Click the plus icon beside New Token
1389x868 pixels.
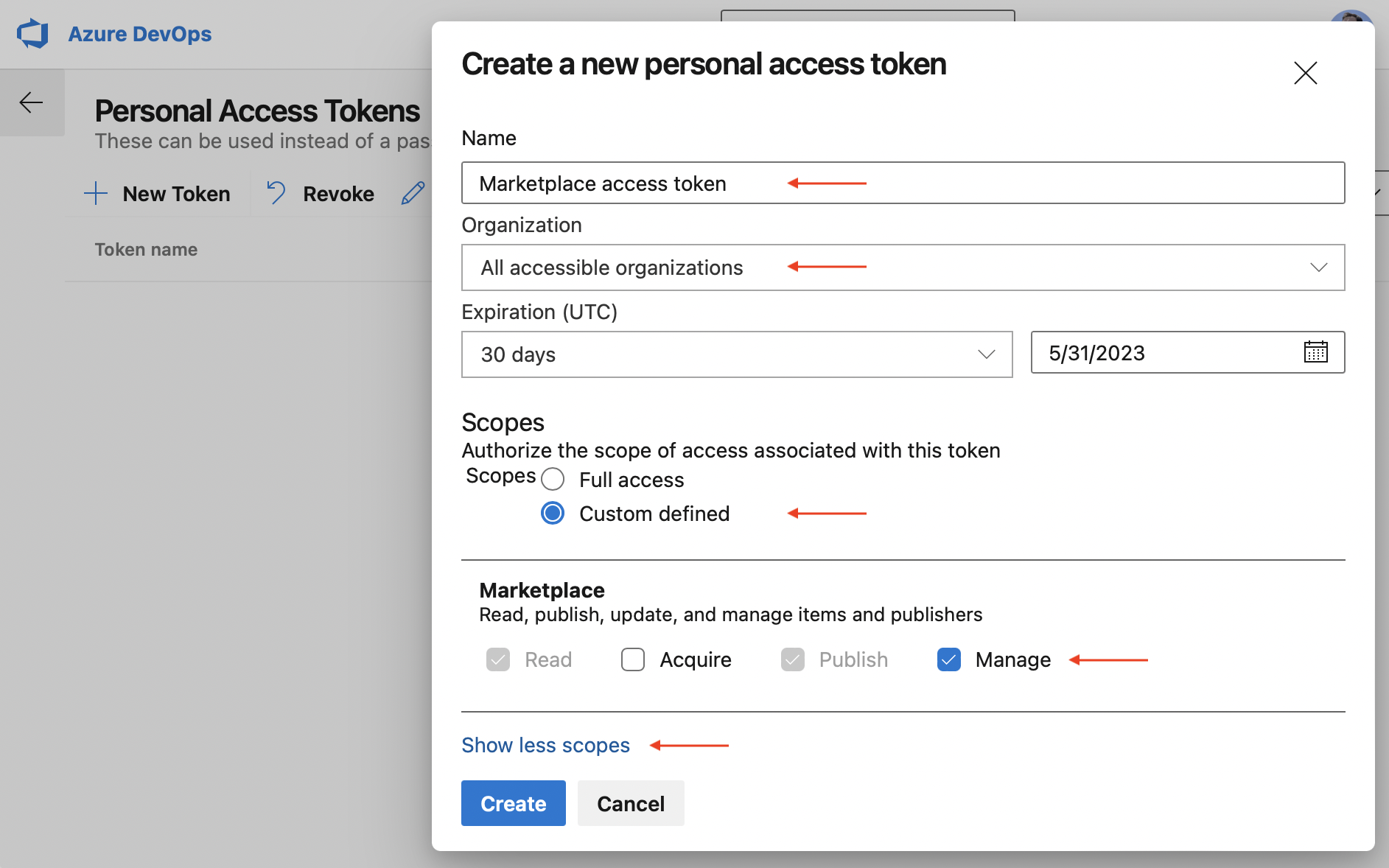(x=95, y=193)
